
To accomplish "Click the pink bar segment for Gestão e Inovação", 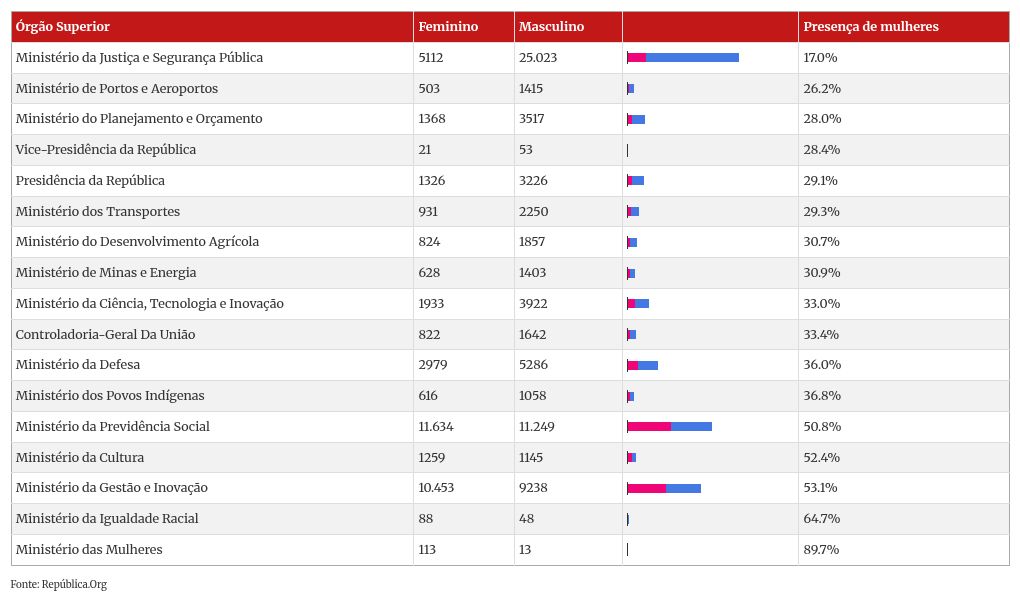I will click(x=647, y=488).
